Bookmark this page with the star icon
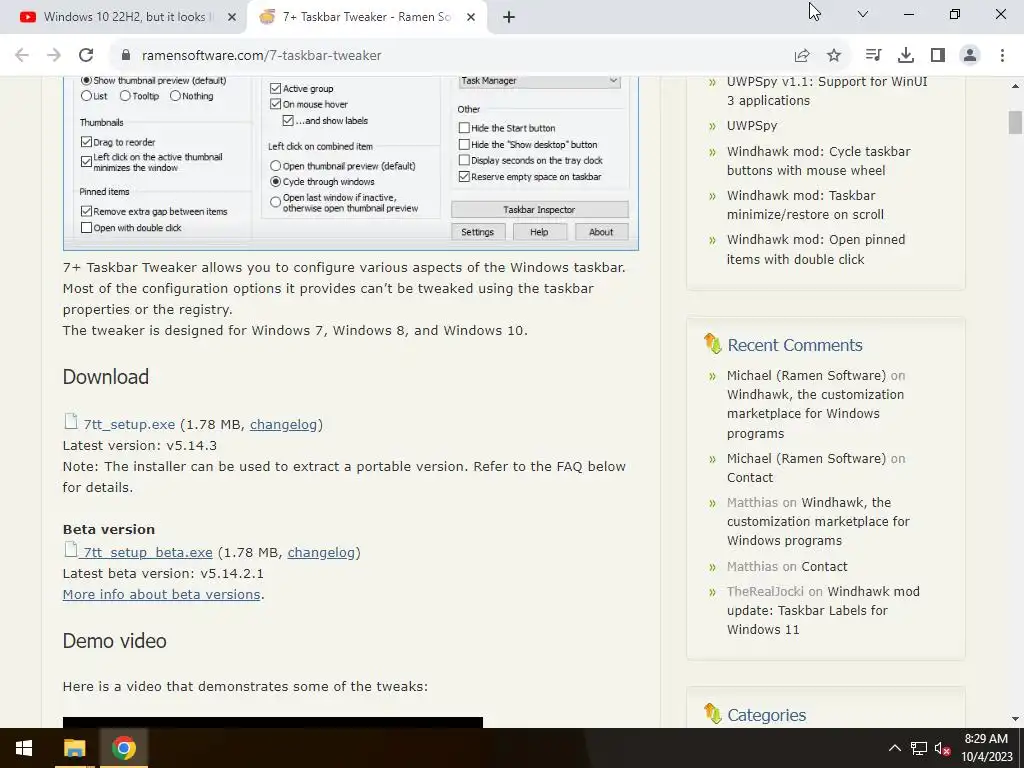The image size is (1024, 768). 834,55
